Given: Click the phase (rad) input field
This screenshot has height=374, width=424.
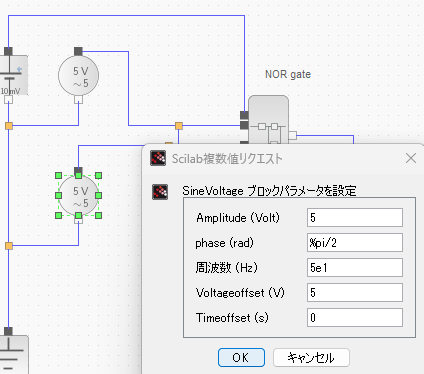Looking at the screenshot, I should [x=355, y=243].
